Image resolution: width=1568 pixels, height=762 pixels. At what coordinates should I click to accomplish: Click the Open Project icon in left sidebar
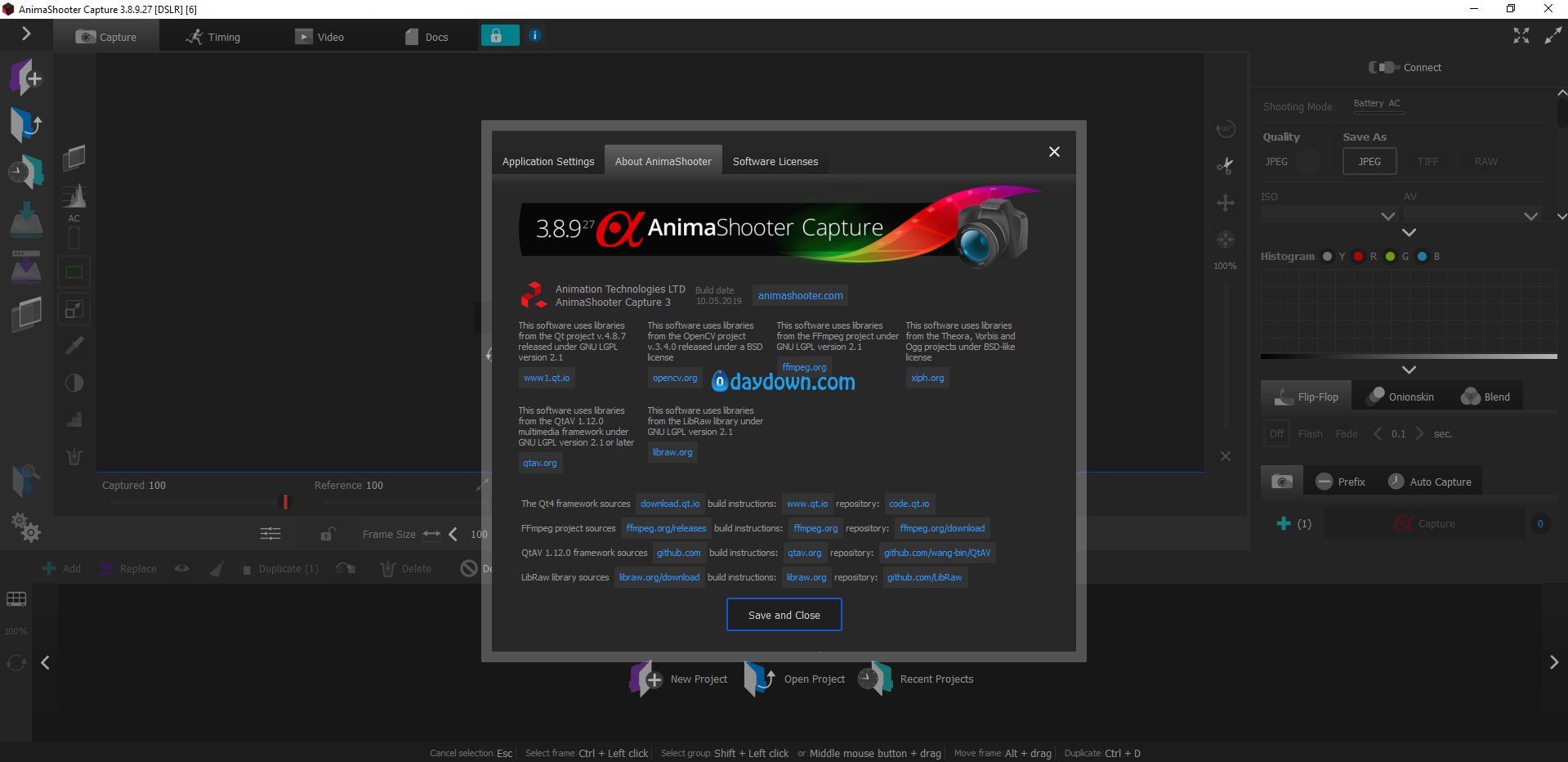tap(25, 125)
